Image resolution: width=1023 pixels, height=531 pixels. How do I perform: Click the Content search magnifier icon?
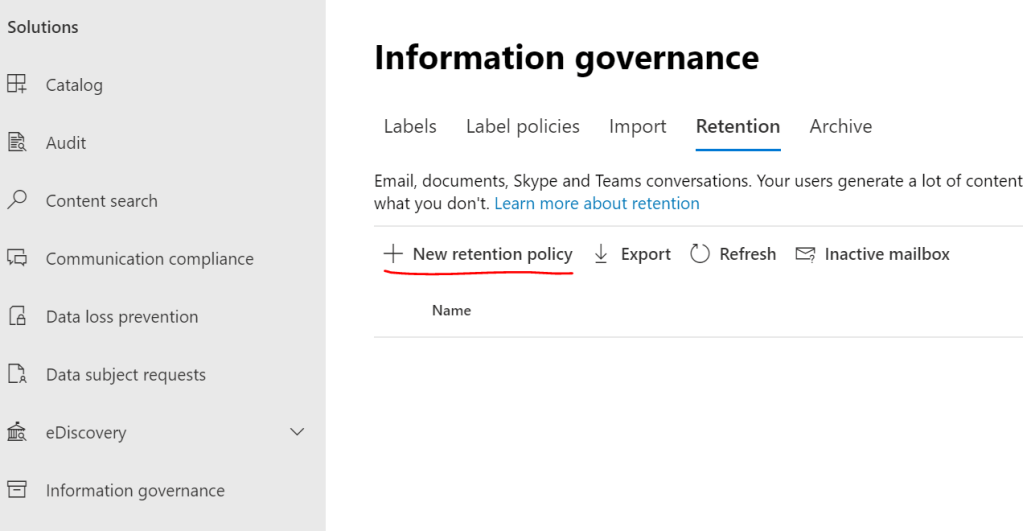point(17,201)
